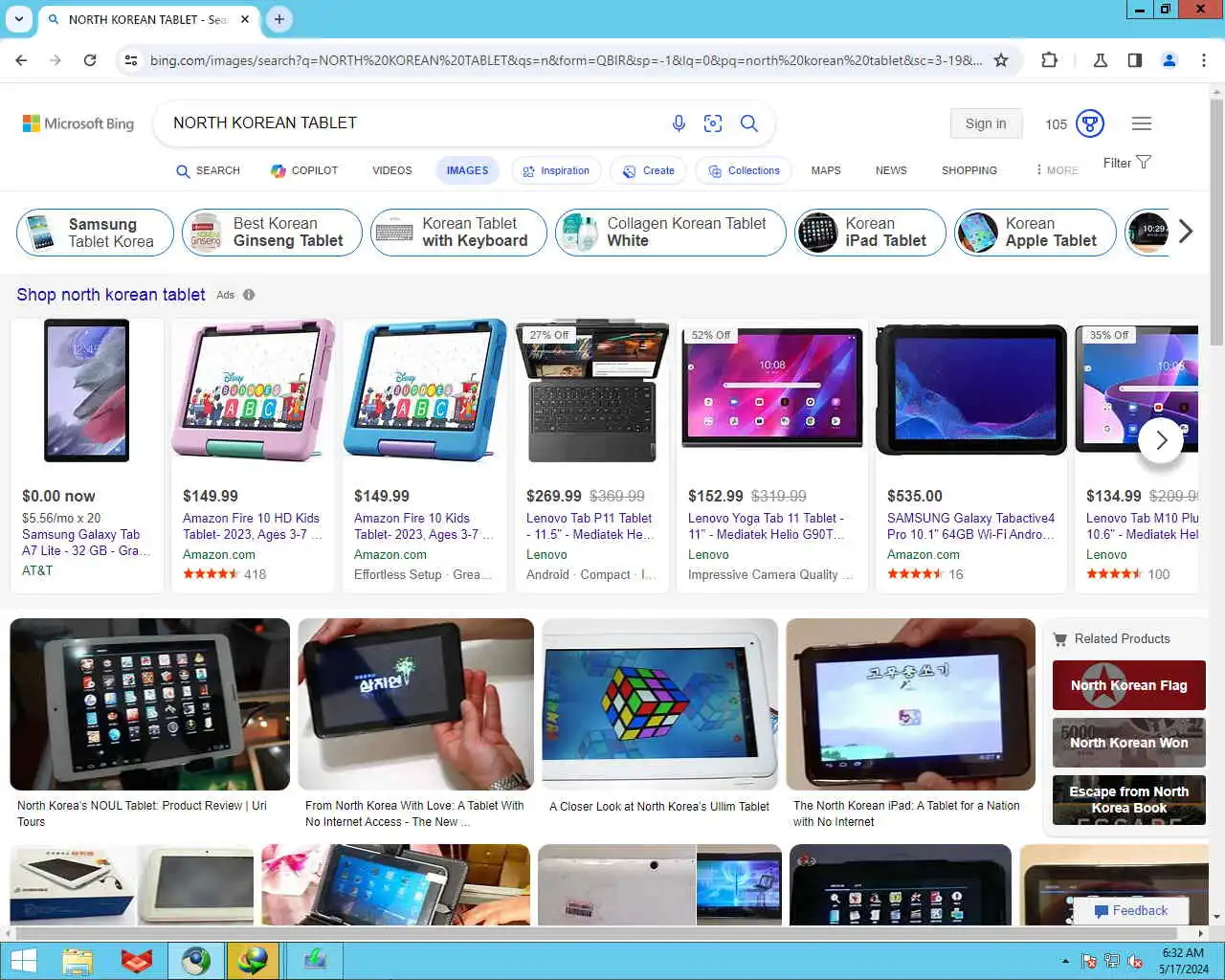1225x980 pixels.
Task: Open browser extensions puzzle icon
Action: pyautogui.click(x=1050, y=60)
